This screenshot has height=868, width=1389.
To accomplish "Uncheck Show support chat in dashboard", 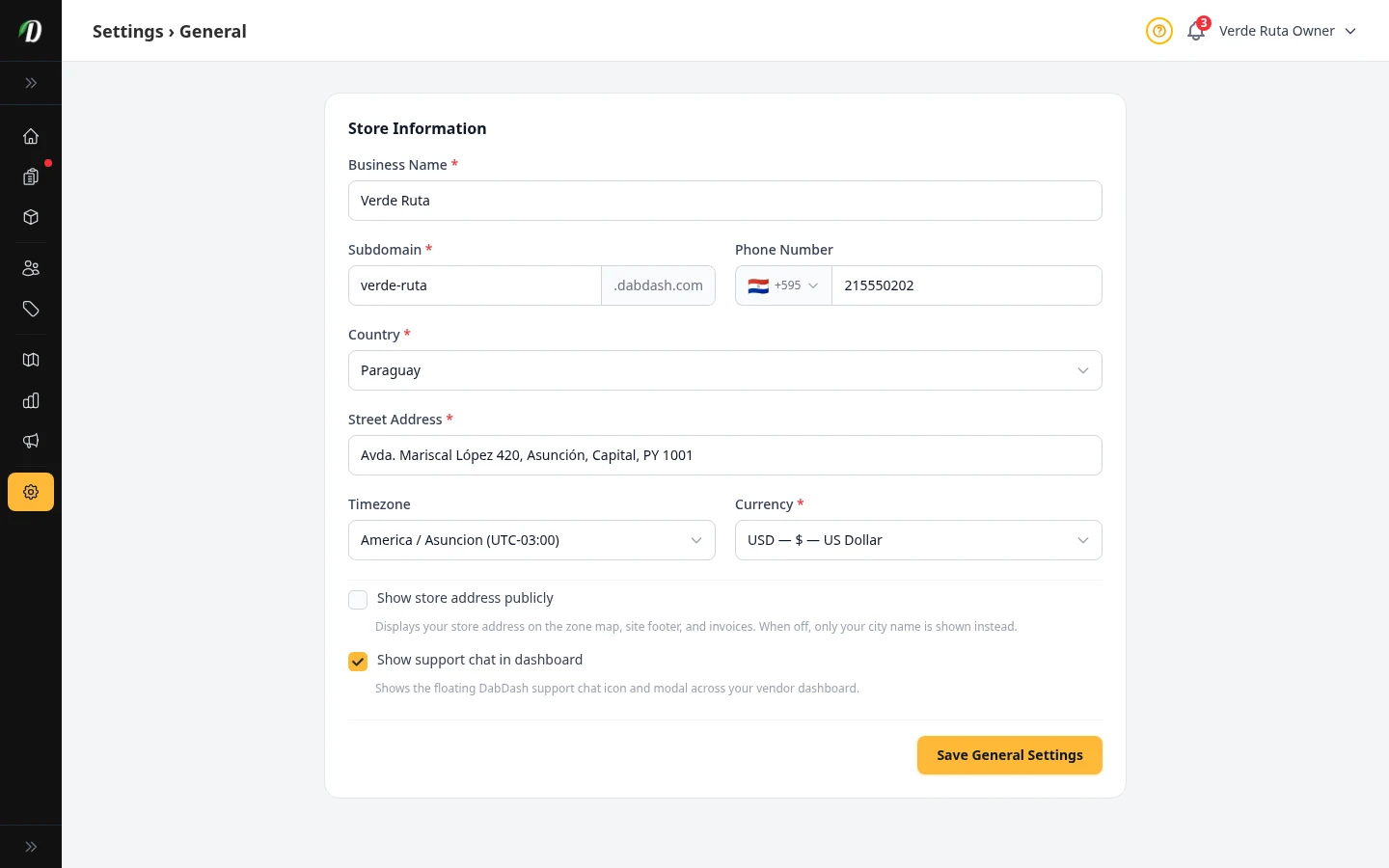I will pos(358,662).
